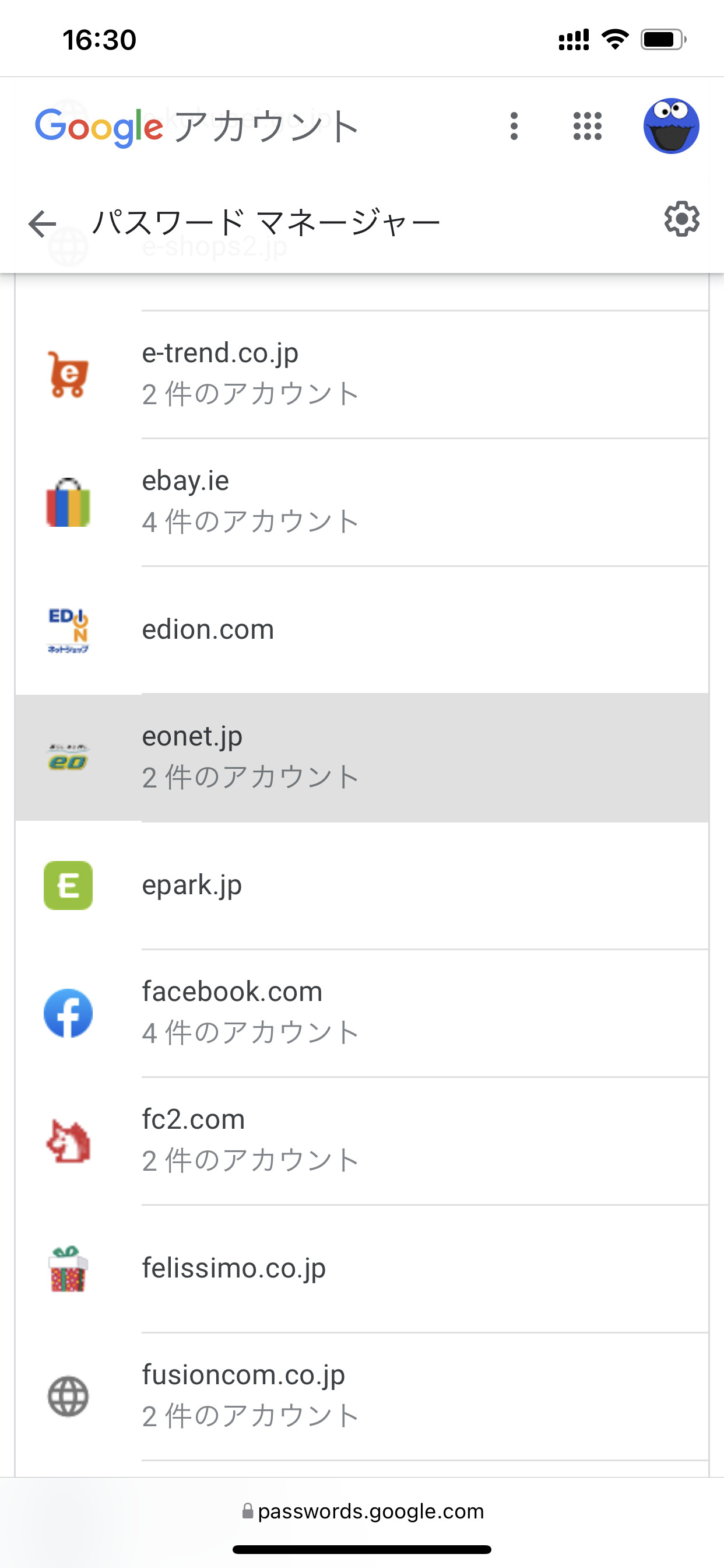Tap the fc2.com red unicorn icon
Screen dimensions: 724x1568
(68, 1140)
